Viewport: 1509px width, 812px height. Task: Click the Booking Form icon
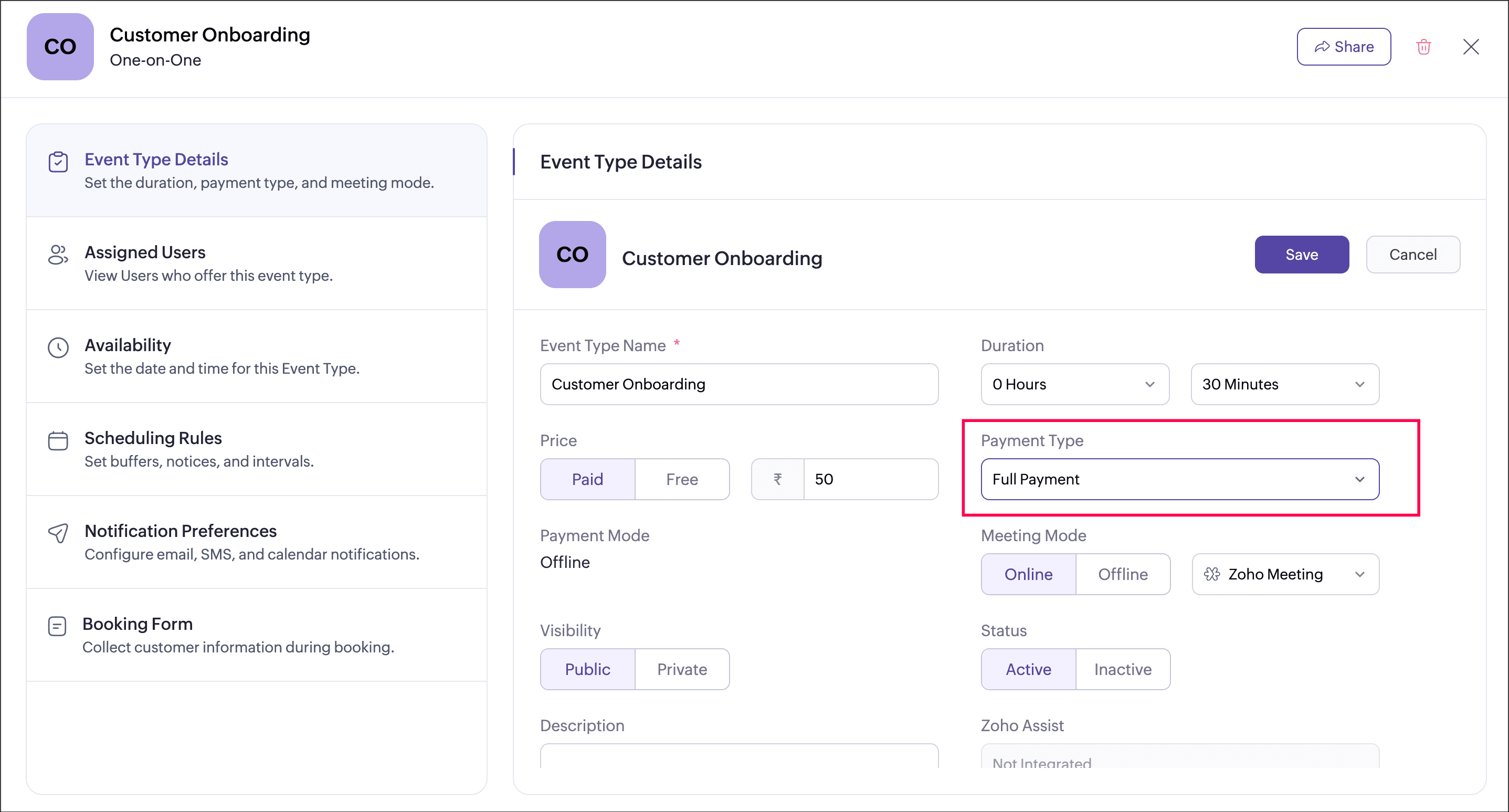click(57, 626)
